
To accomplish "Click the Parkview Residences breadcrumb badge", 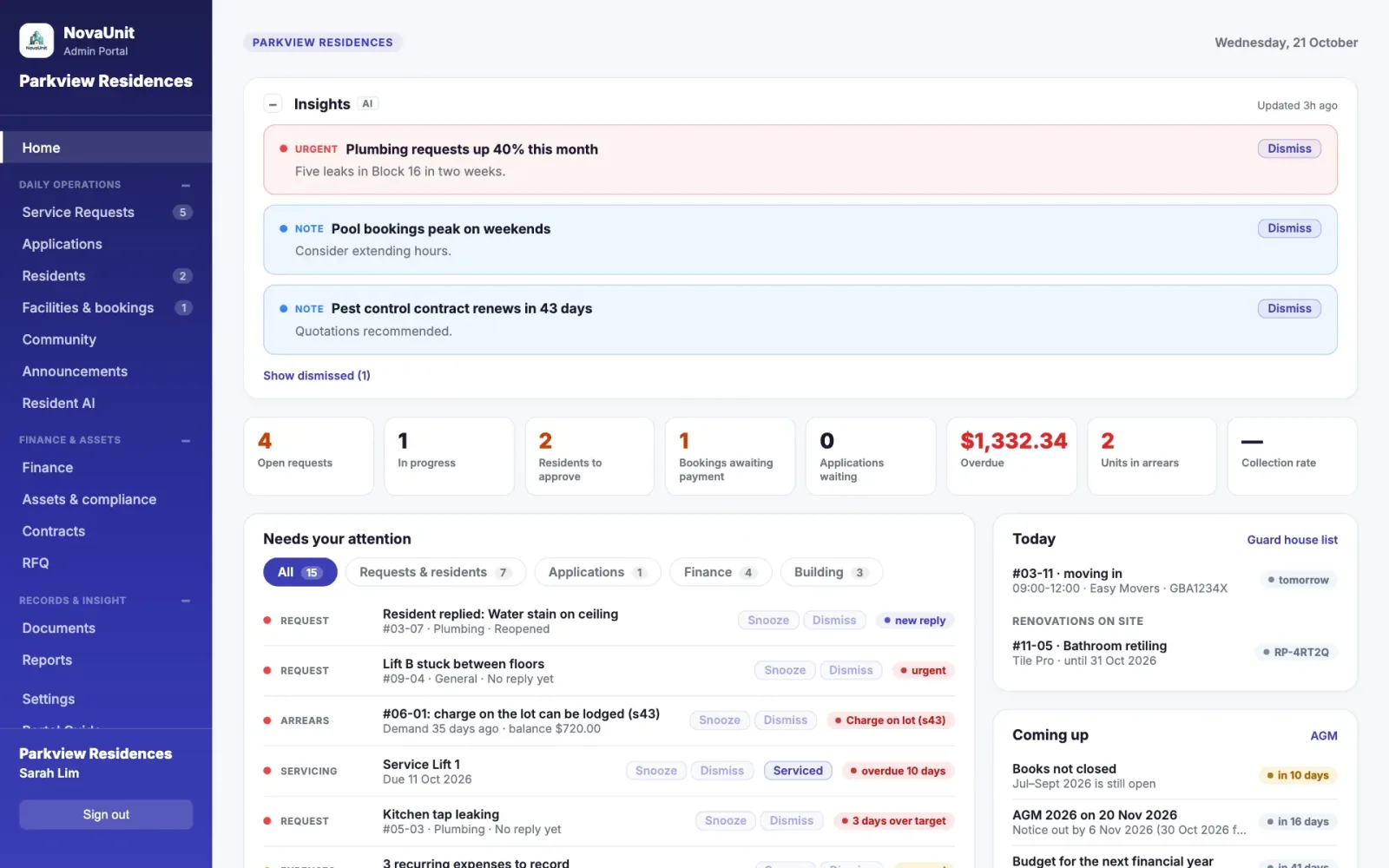I will pos(323,43).
